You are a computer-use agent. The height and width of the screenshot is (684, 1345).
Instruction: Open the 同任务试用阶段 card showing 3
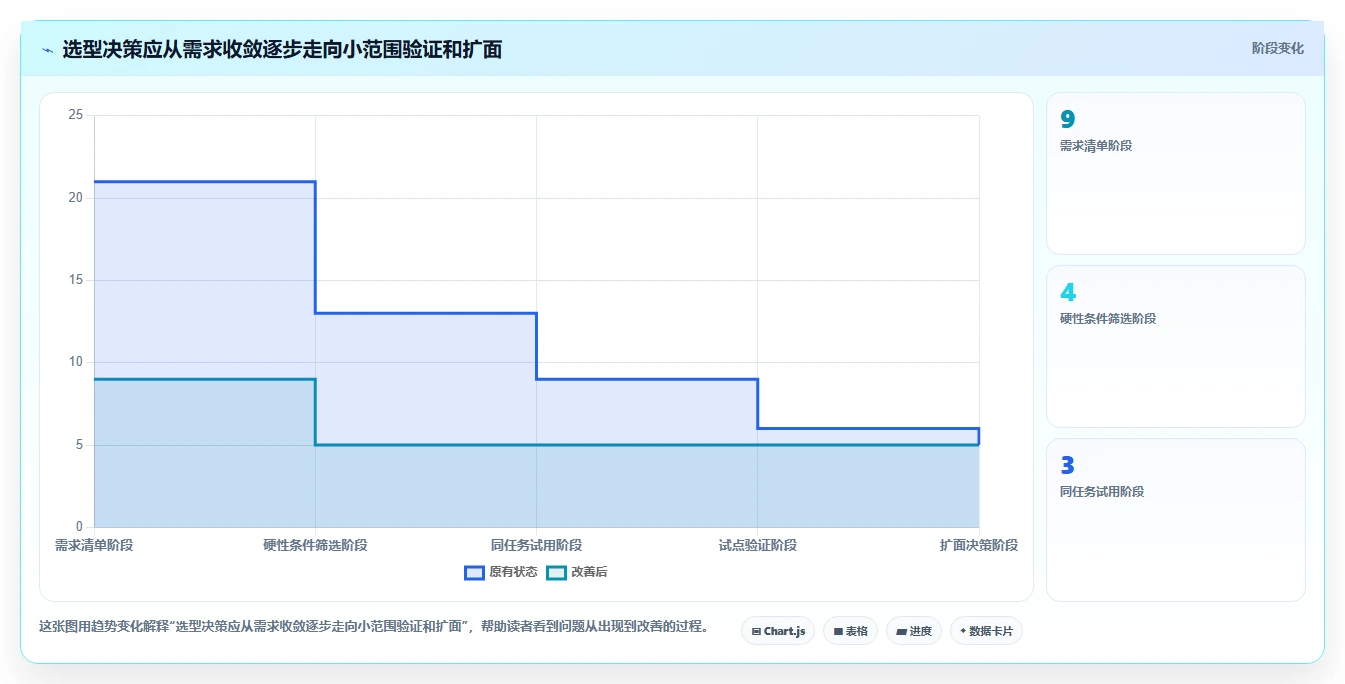pyautogui.click(x=1176, y=520)
